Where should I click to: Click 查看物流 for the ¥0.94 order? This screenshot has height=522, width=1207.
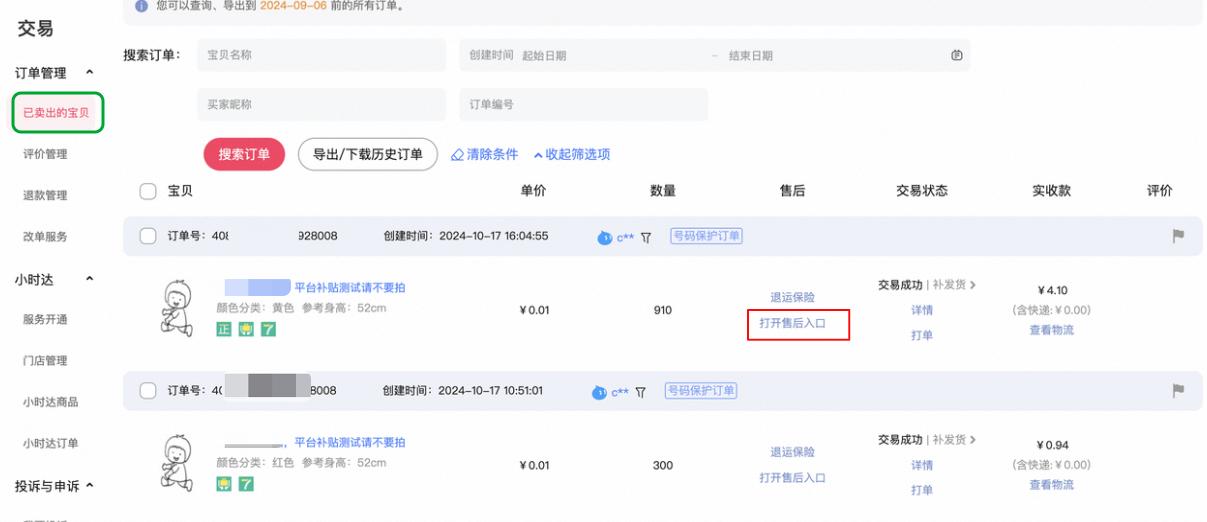click(1051, 485)
